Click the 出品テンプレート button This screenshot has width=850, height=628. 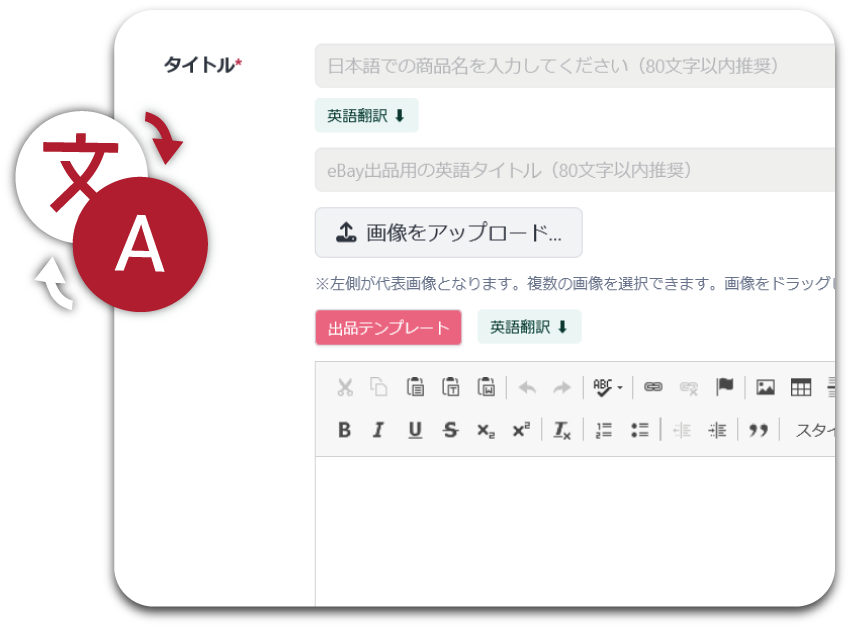[388, 328]
